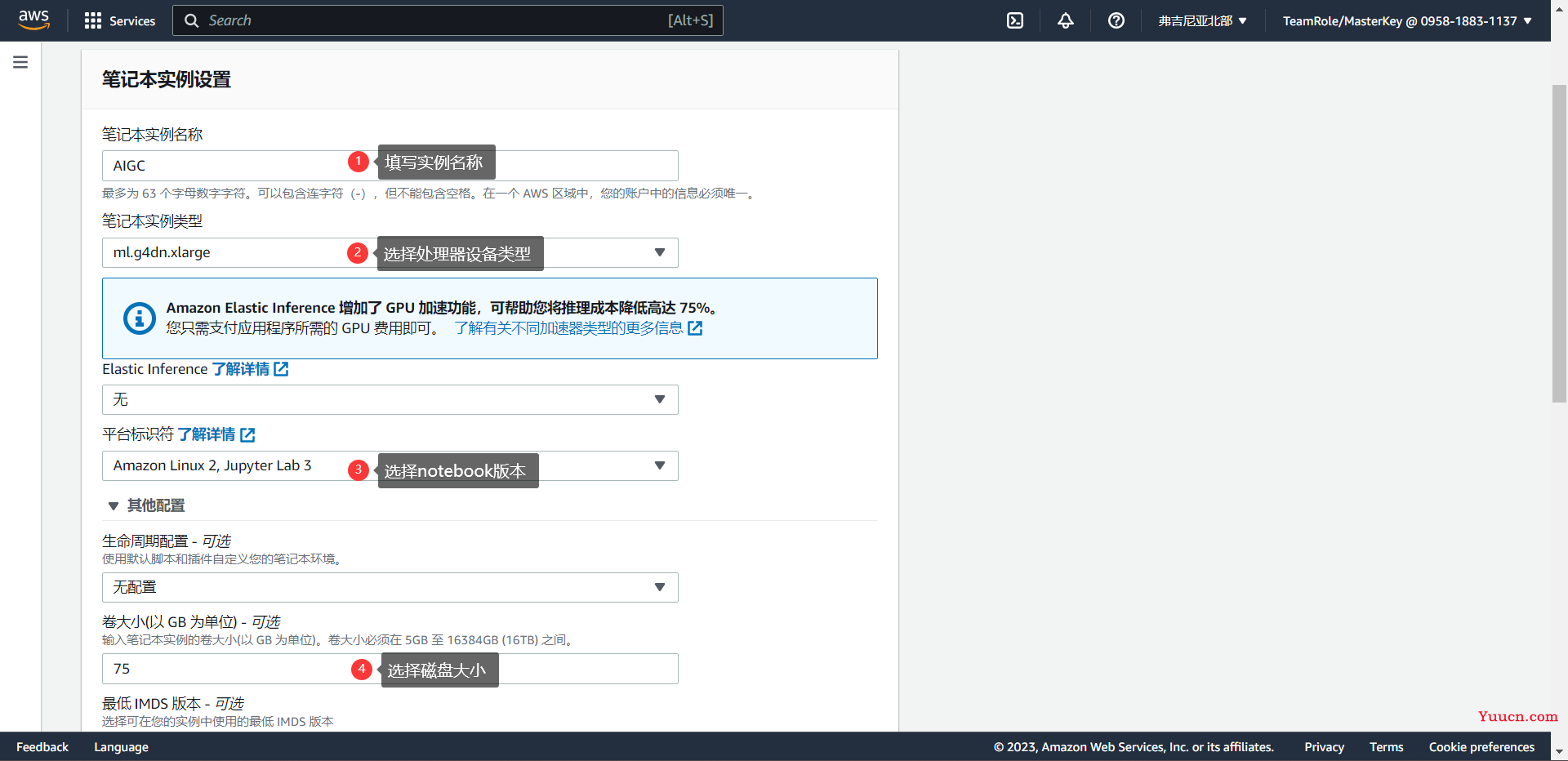Screen dimensions: 1568x761
Task: Open the Services grid menu
Action: click(x=120, y=20)
